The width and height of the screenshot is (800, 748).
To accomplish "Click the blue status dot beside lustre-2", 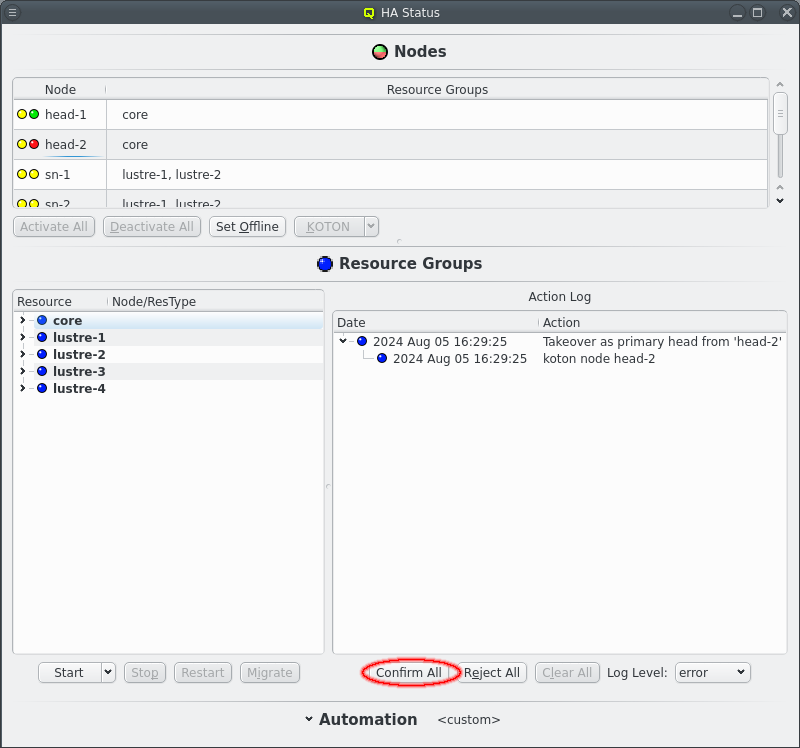I will [x=42, y=354].
